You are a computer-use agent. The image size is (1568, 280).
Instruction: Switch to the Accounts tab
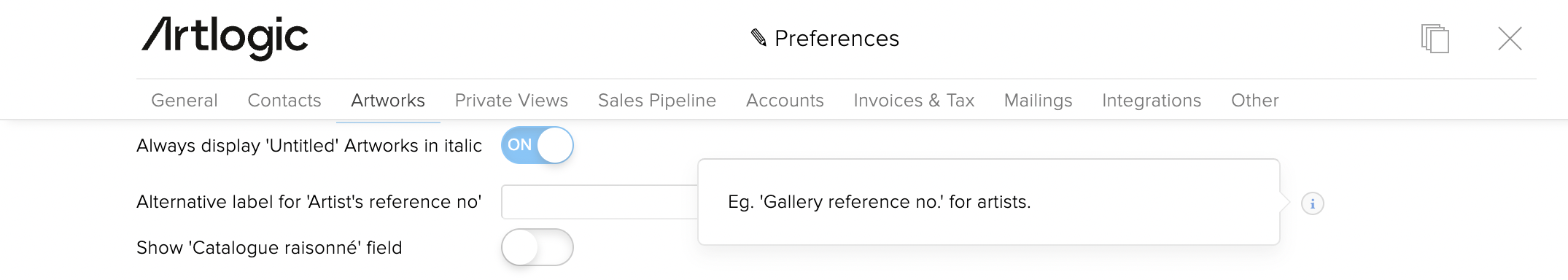(x=785, y=101)
